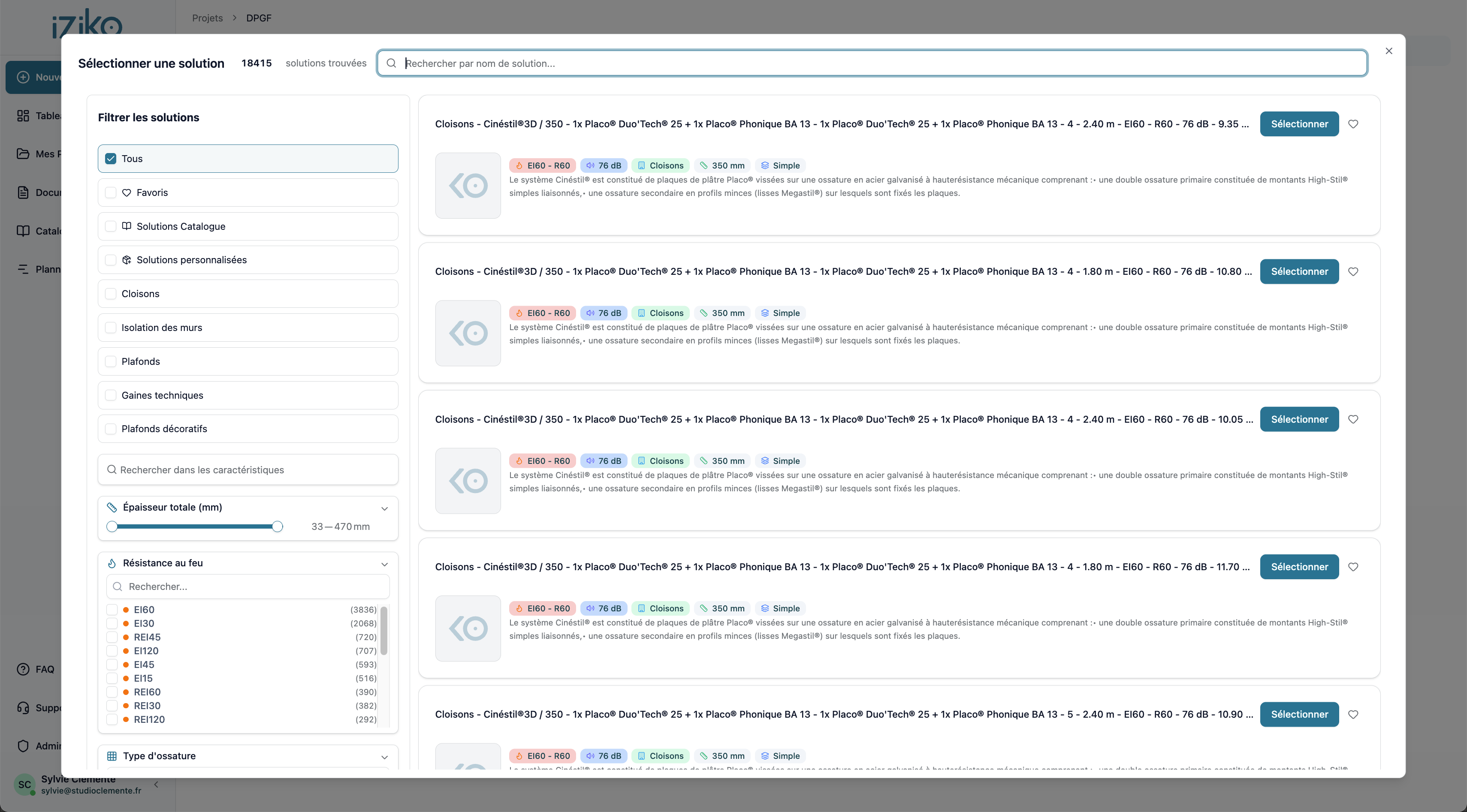Screen dimensions: 1467x812
Task: Mark the 11.70 solution as favorite
Action: click(x=1353, y=567)
